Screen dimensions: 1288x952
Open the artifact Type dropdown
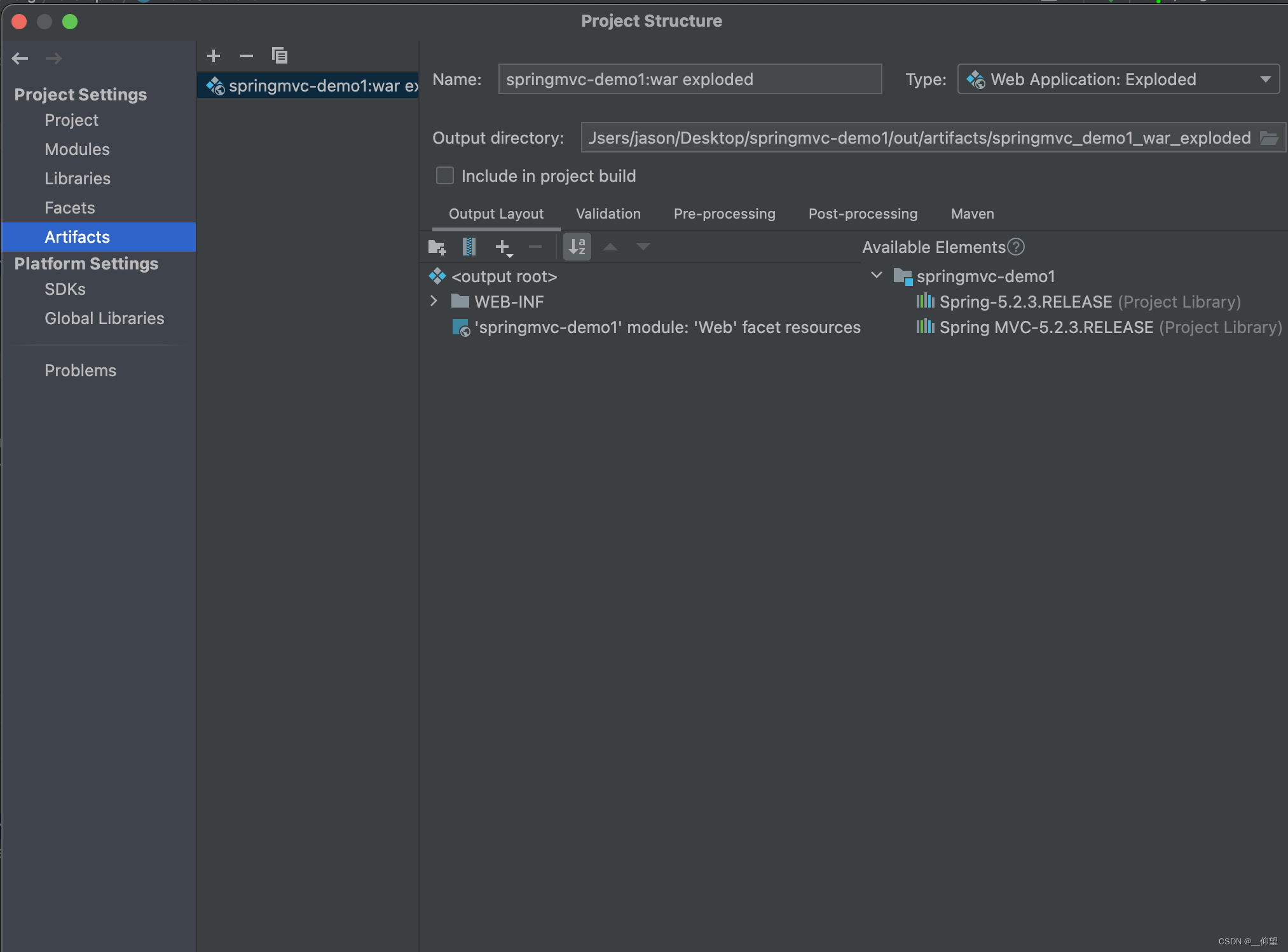coord(1118,79)
